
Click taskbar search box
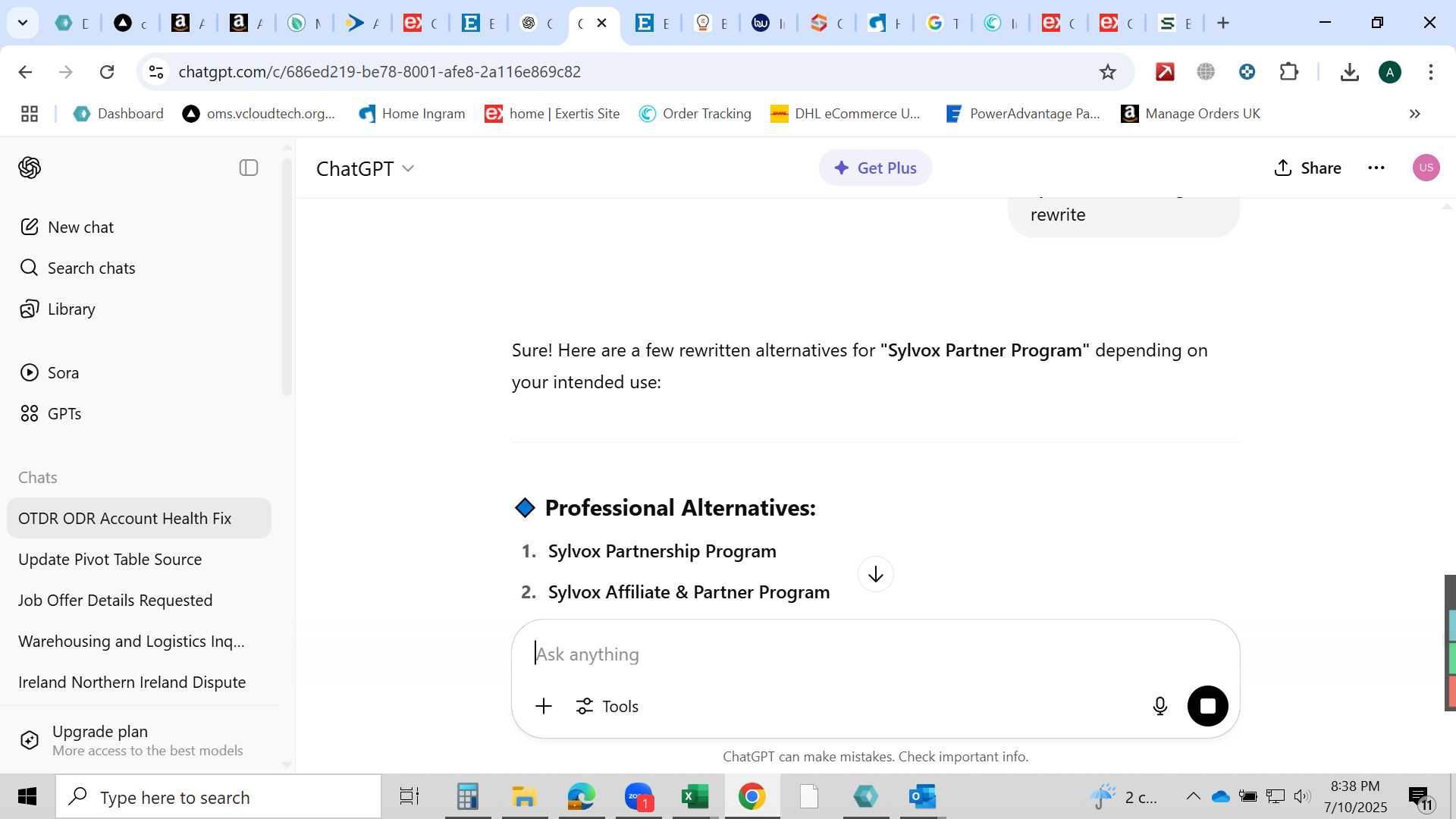[x=218, y=797]
